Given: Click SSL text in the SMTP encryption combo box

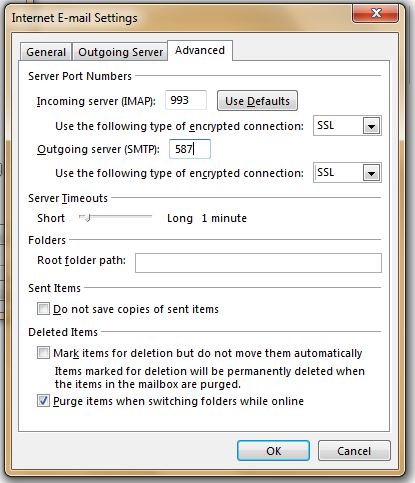Looking at the screenshot, I should (326, 172).
